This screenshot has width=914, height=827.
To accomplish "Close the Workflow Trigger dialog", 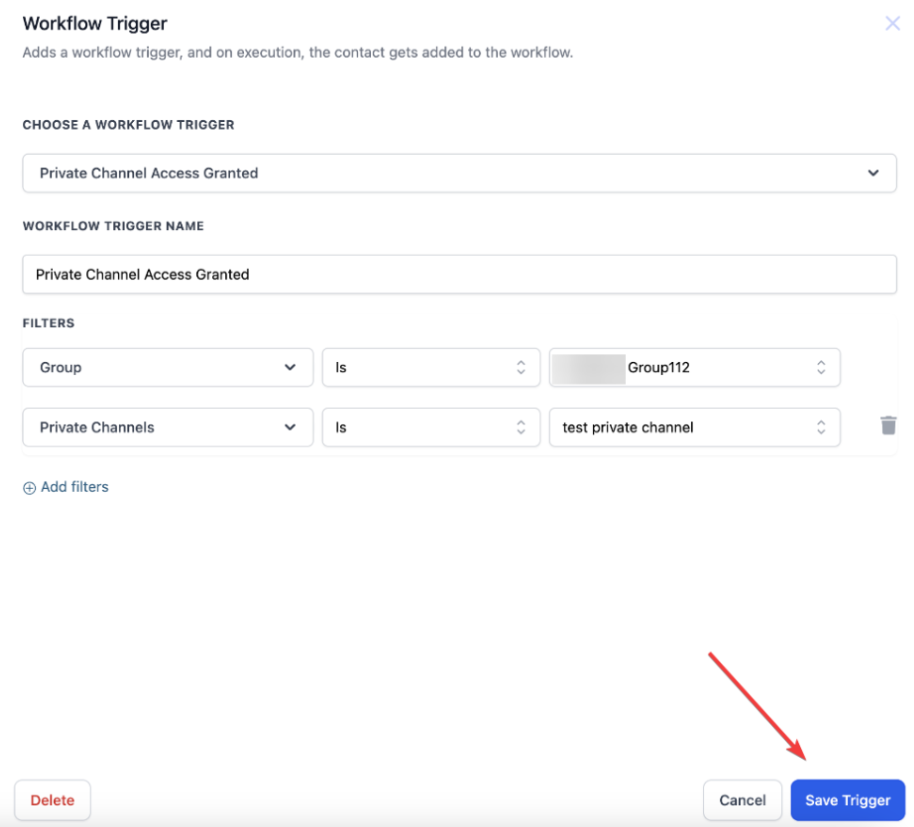I will [892, 23].
